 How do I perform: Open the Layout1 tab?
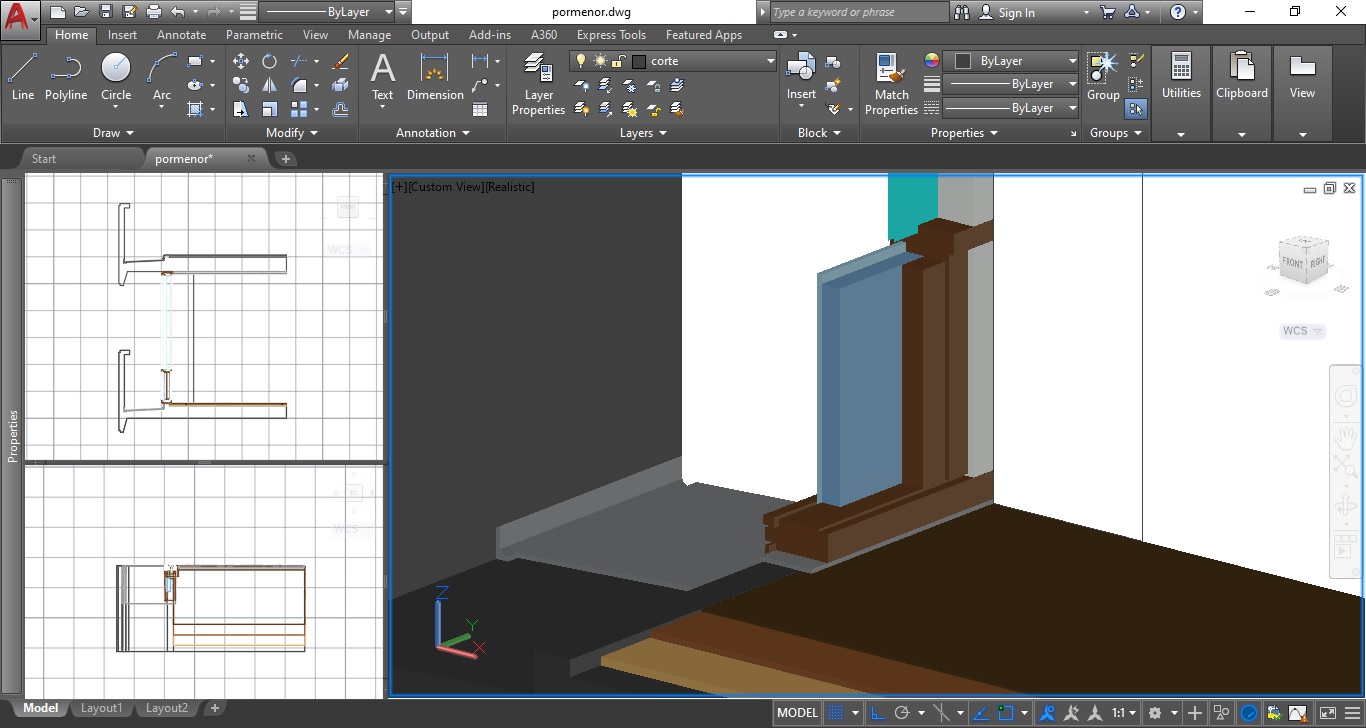pos(101,708)
